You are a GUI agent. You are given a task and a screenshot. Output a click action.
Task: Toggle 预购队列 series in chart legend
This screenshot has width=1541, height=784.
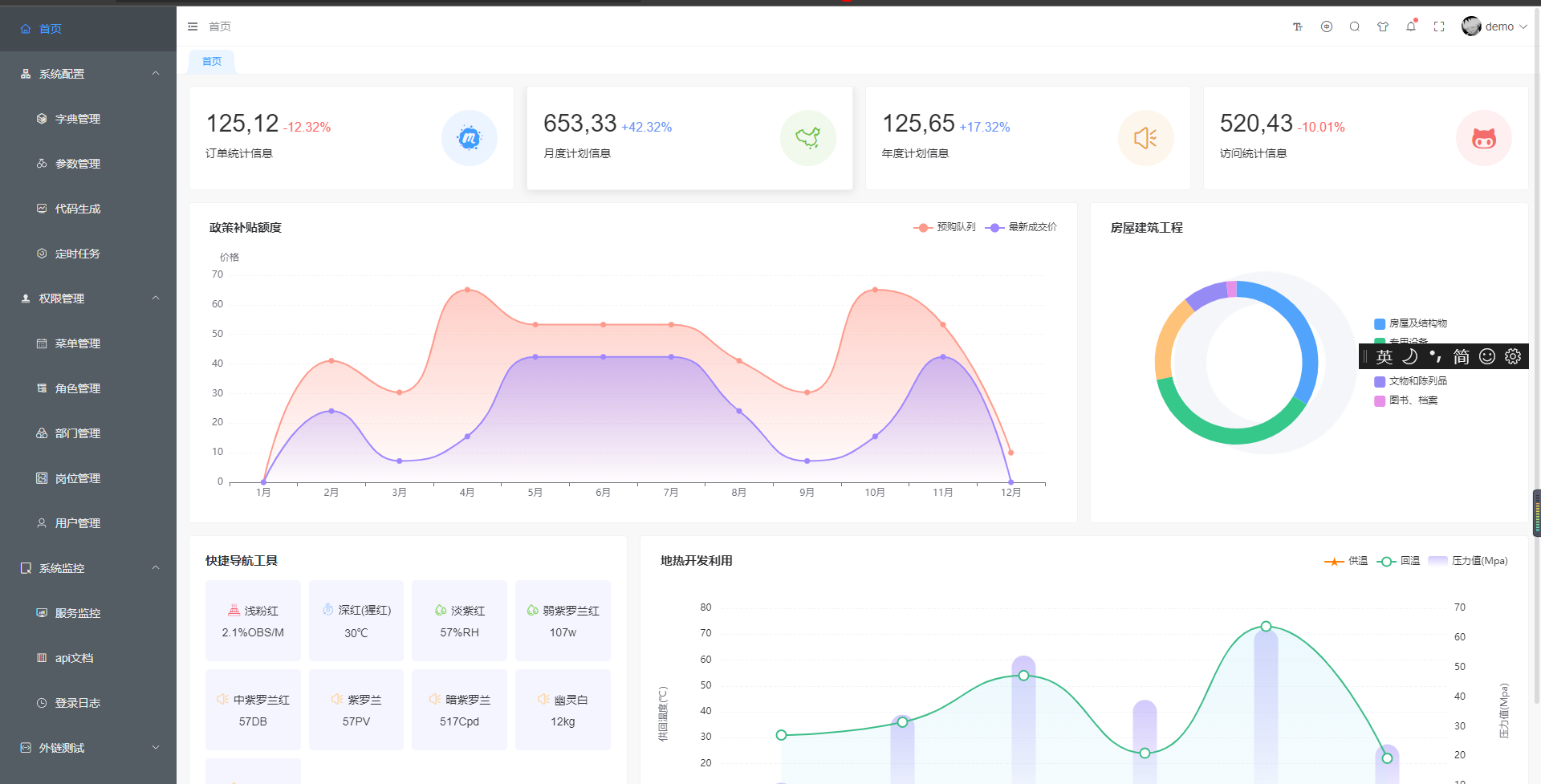click(945, 227)
